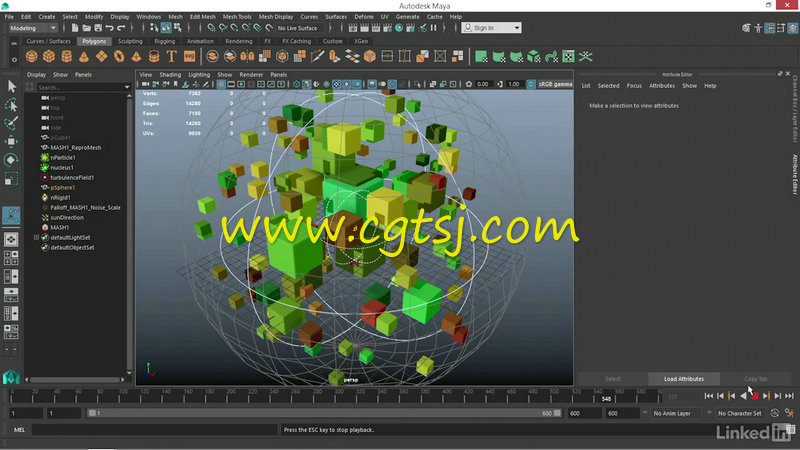Click the Mirror geometry shelf icon
The width and height of the screenshot is (800, 450).
247,56
